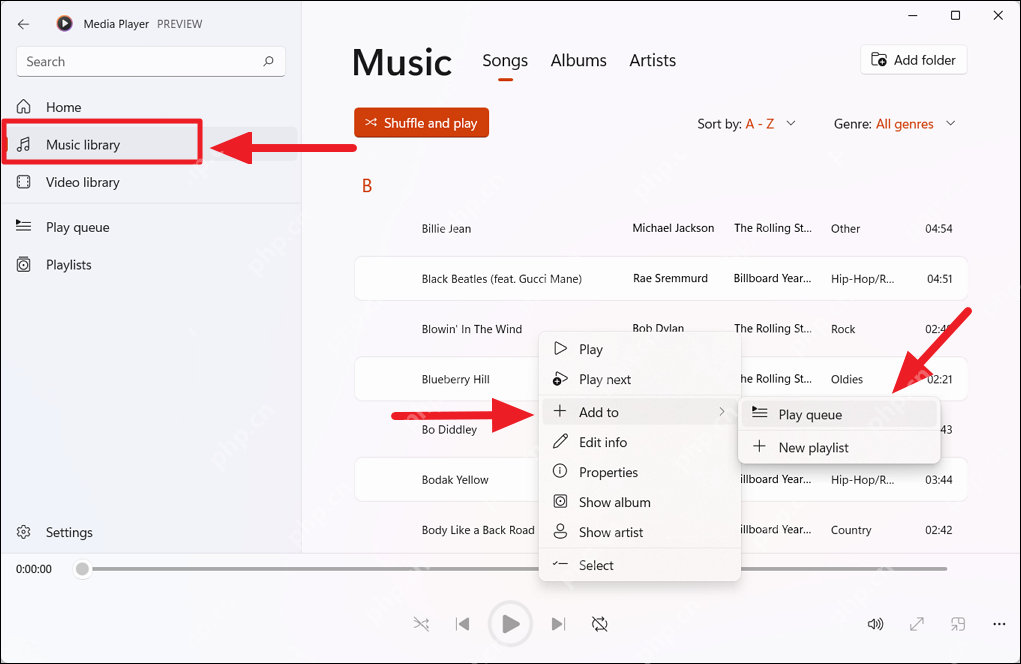The height and width of the screenshot is (664, 1021).
Task: Maximize the Media Player window
Action: 955,15
